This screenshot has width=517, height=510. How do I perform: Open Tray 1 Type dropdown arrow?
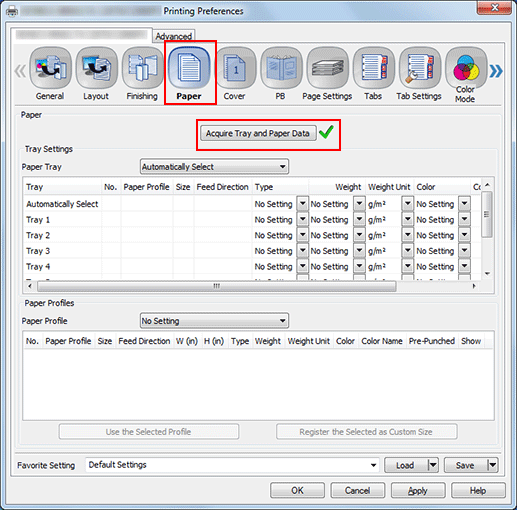click(303, 220)
